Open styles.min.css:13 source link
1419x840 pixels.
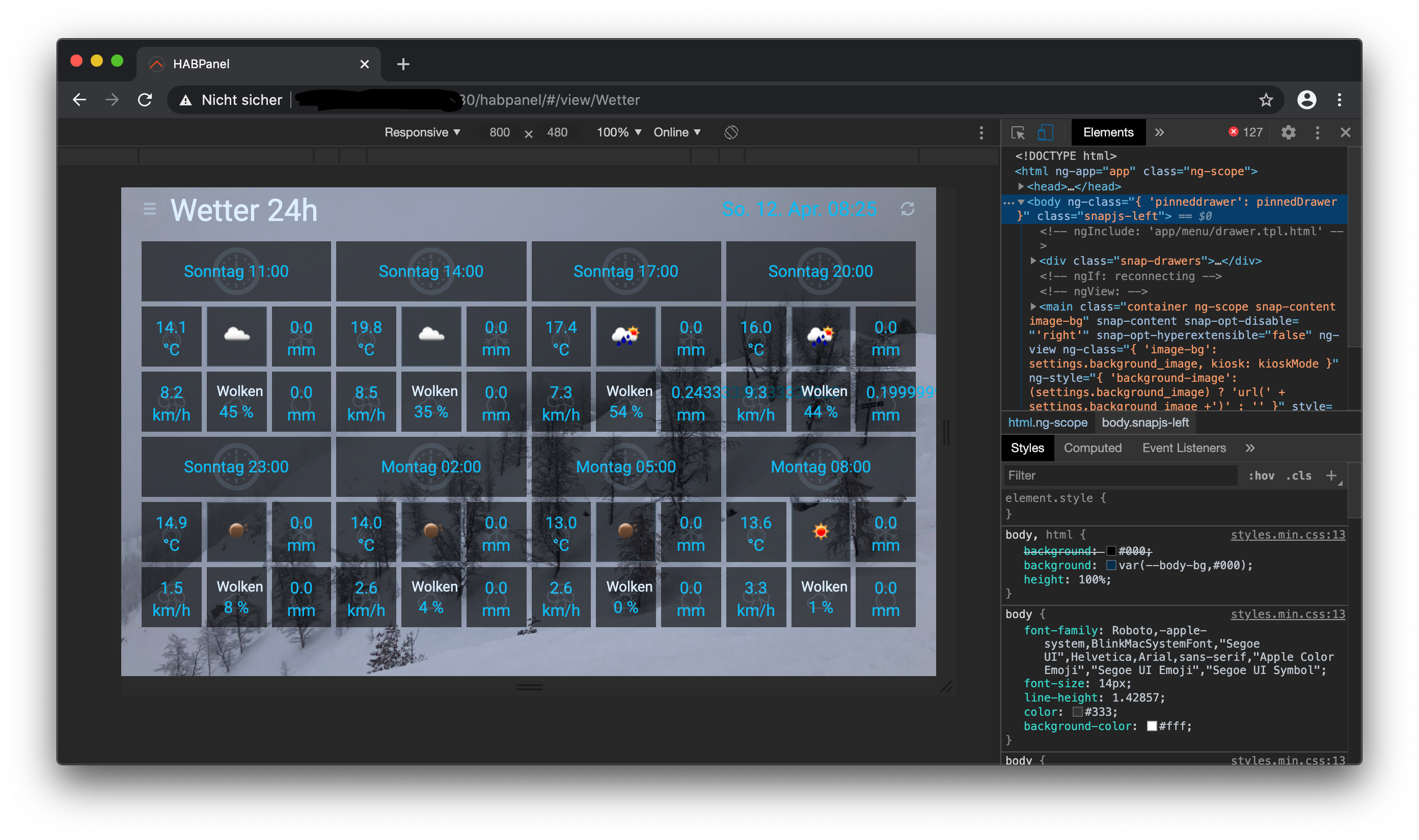click(x=1287, y=535)
